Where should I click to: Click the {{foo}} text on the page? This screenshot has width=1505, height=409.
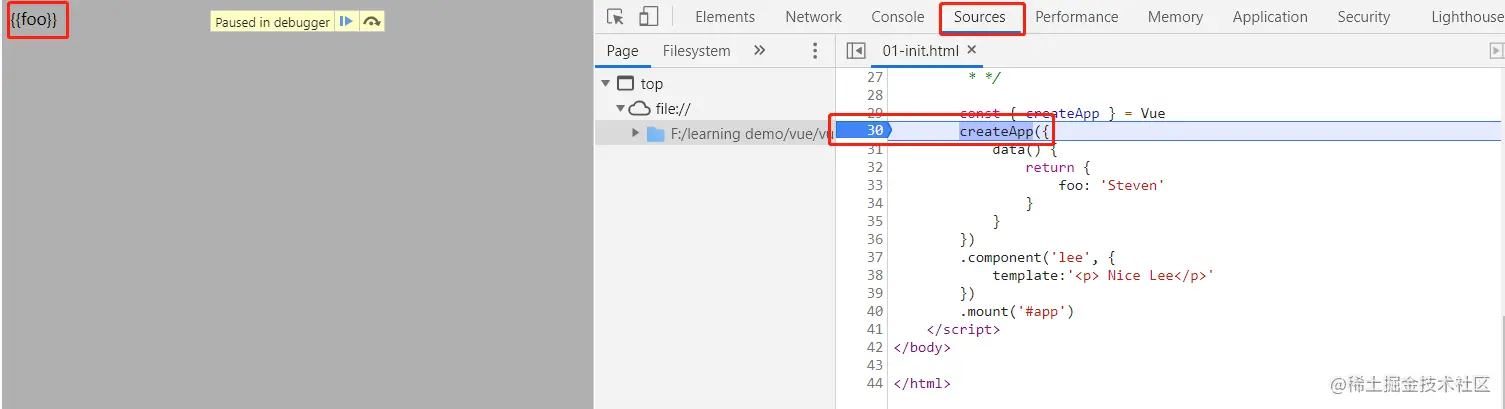[34, 20]
